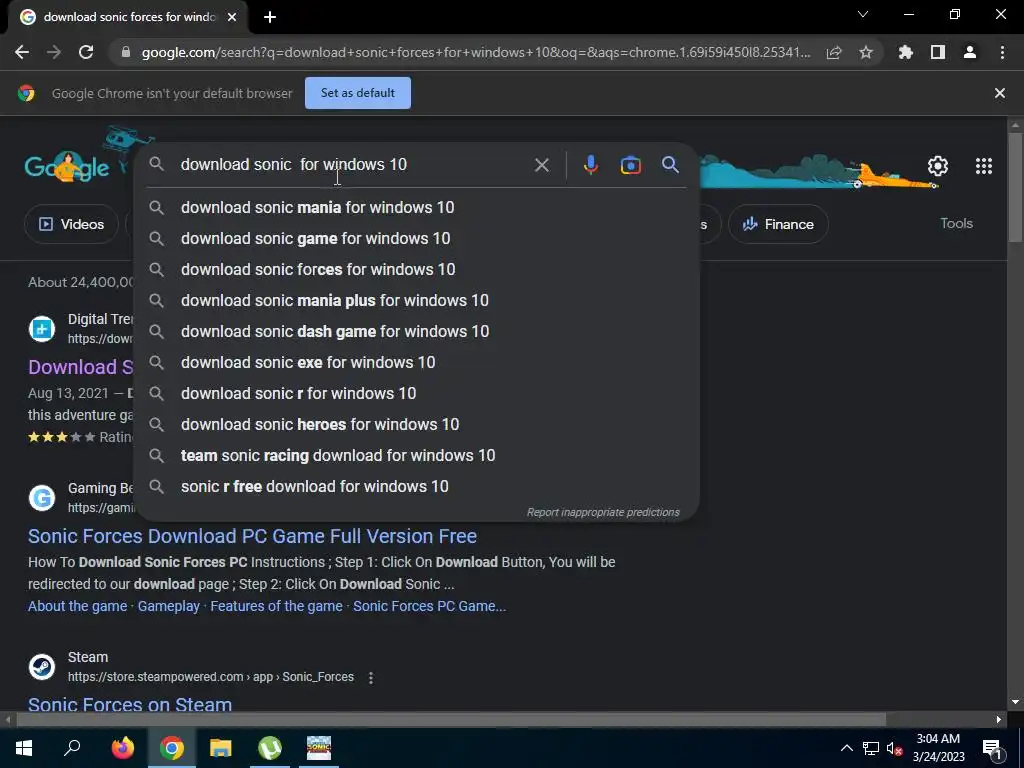
Task: Open the notification center
Action: click(x=992, y=748)
